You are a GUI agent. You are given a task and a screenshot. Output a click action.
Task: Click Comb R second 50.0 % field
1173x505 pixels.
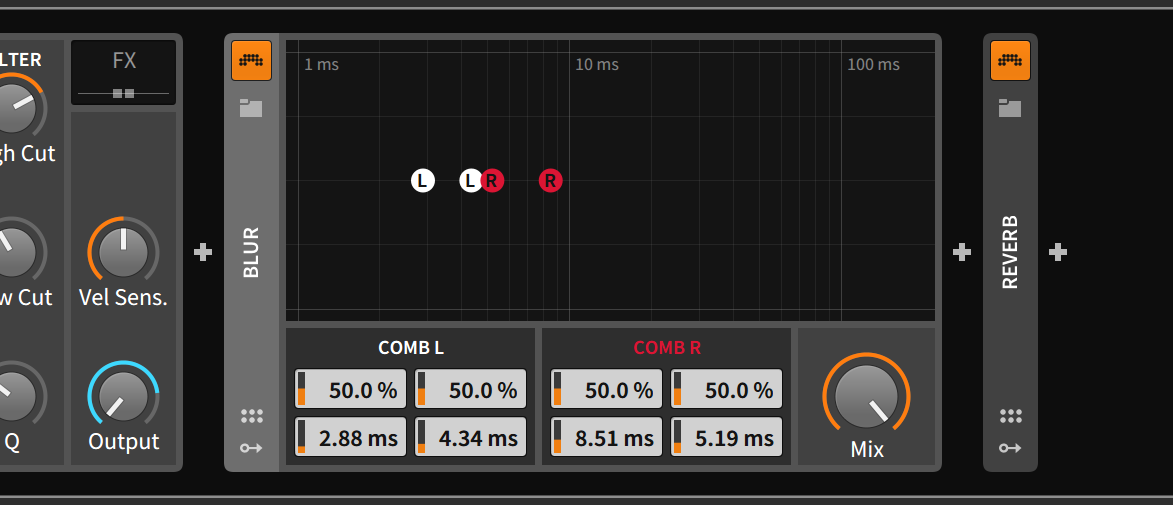pyautogui.click(x=726, y=389)
